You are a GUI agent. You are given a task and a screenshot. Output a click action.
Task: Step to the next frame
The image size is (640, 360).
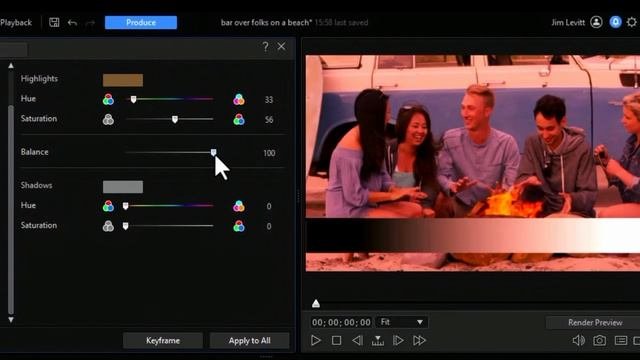398,340
